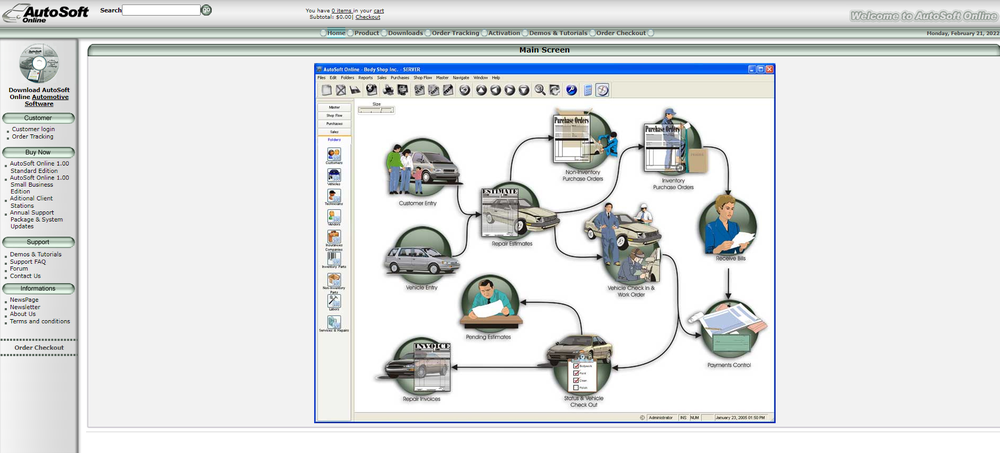Click the Customer Entry family-with-van graphic

coord(422,168)
